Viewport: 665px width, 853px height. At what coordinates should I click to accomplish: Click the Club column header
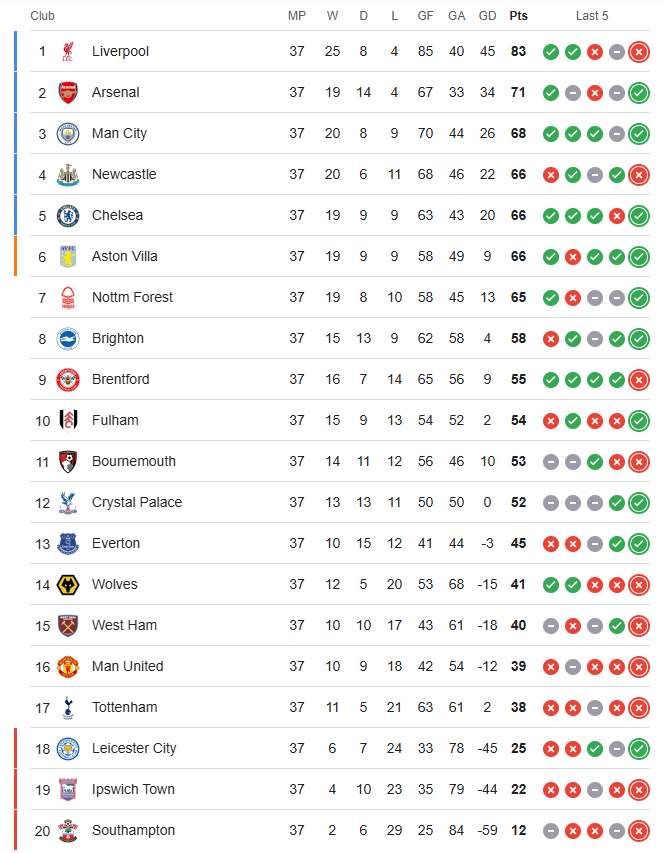tap(42, 16)
